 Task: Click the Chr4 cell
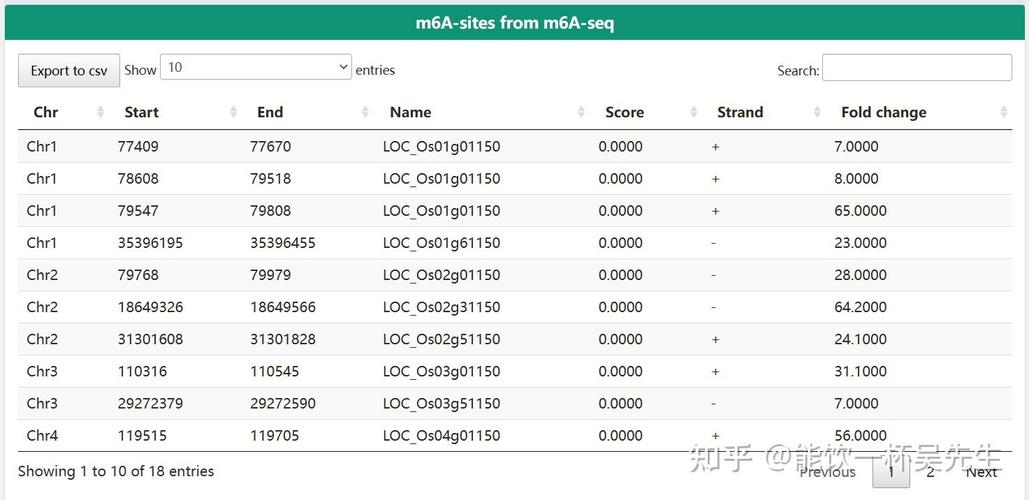coord(42,436)
